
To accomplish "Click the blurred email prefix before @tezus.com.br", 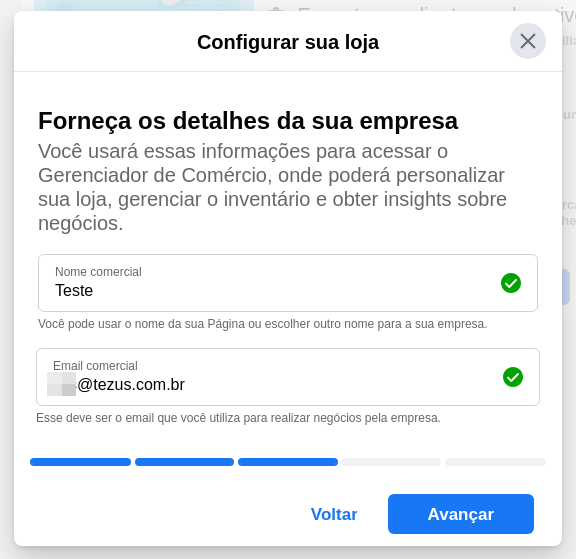I will tap(61, 384).
